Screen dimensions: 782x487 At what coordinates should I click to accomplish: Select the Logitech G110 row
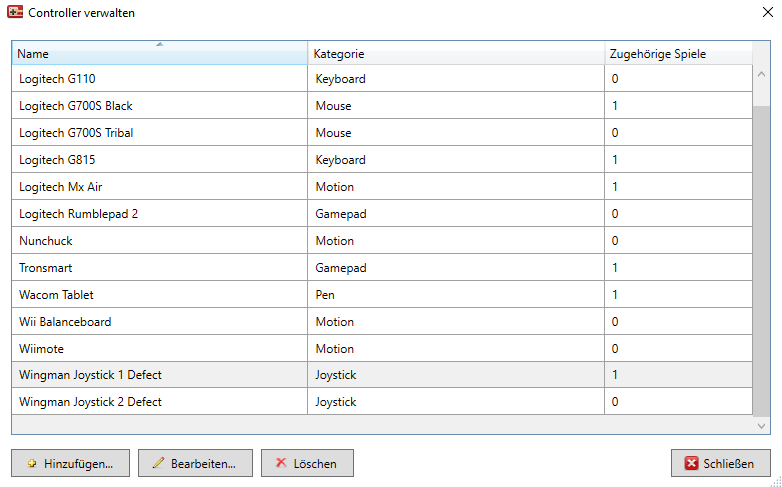pyautogui.click(x=382, y=78)
